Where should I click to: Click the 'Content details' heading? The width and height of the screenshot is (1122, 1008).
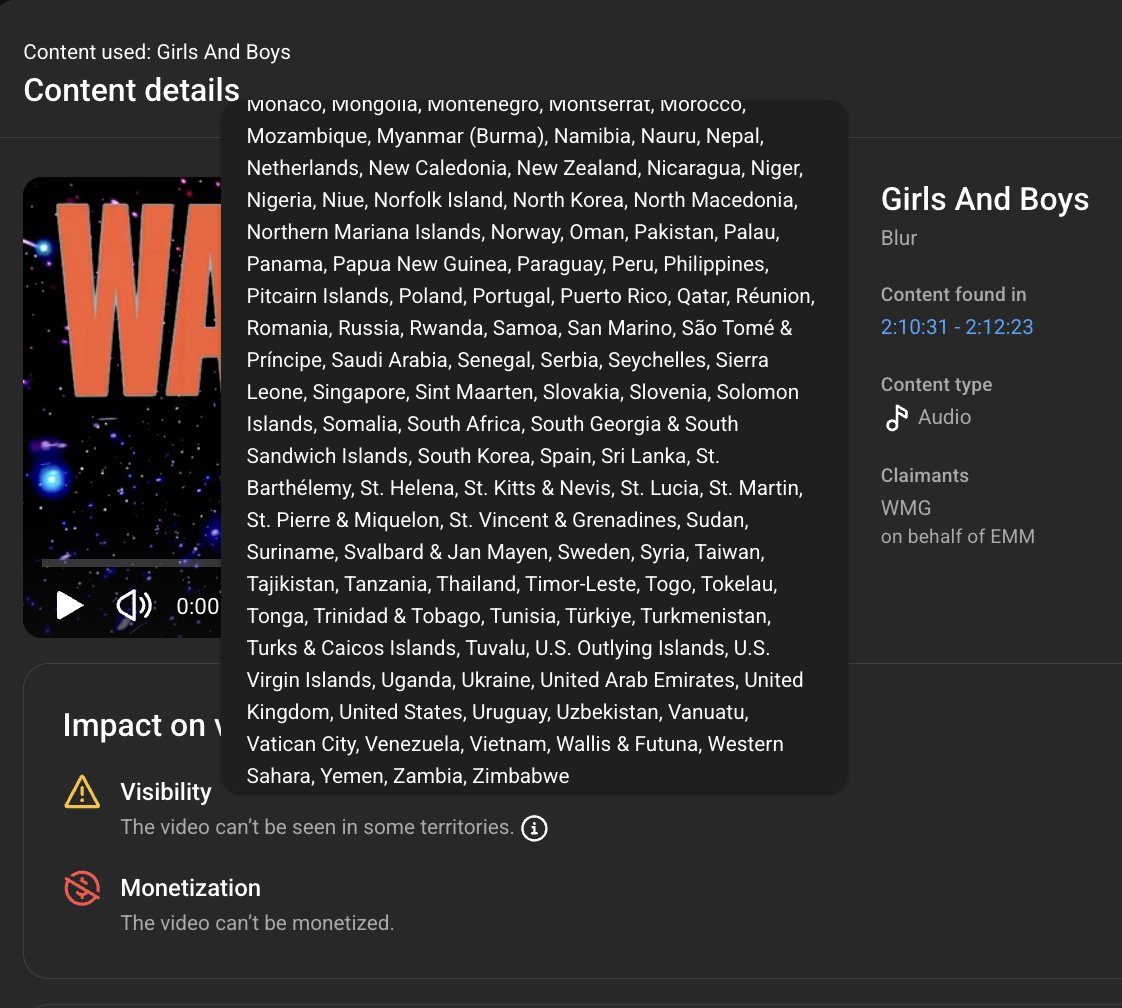click(x=132, y=90)
